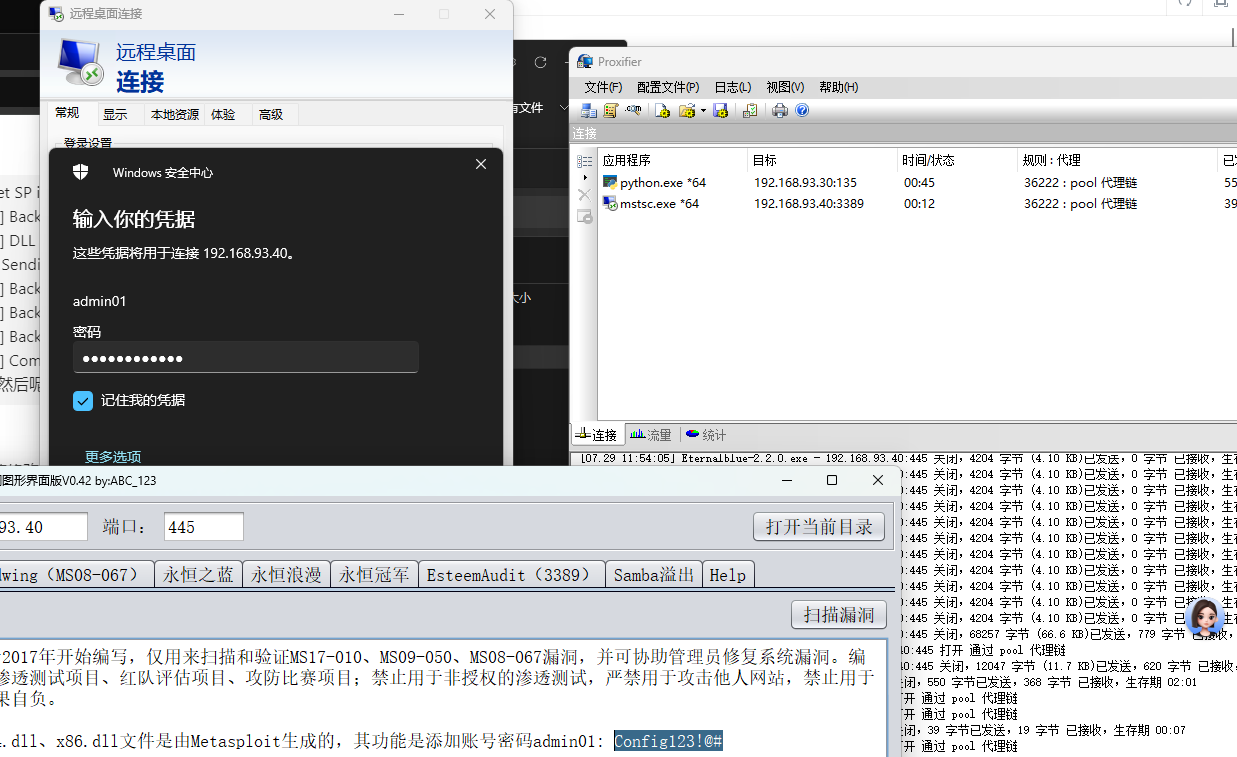Open the 配置文件 menu in Proxifier
This screenshot has width=1237, height=757.
667,87
